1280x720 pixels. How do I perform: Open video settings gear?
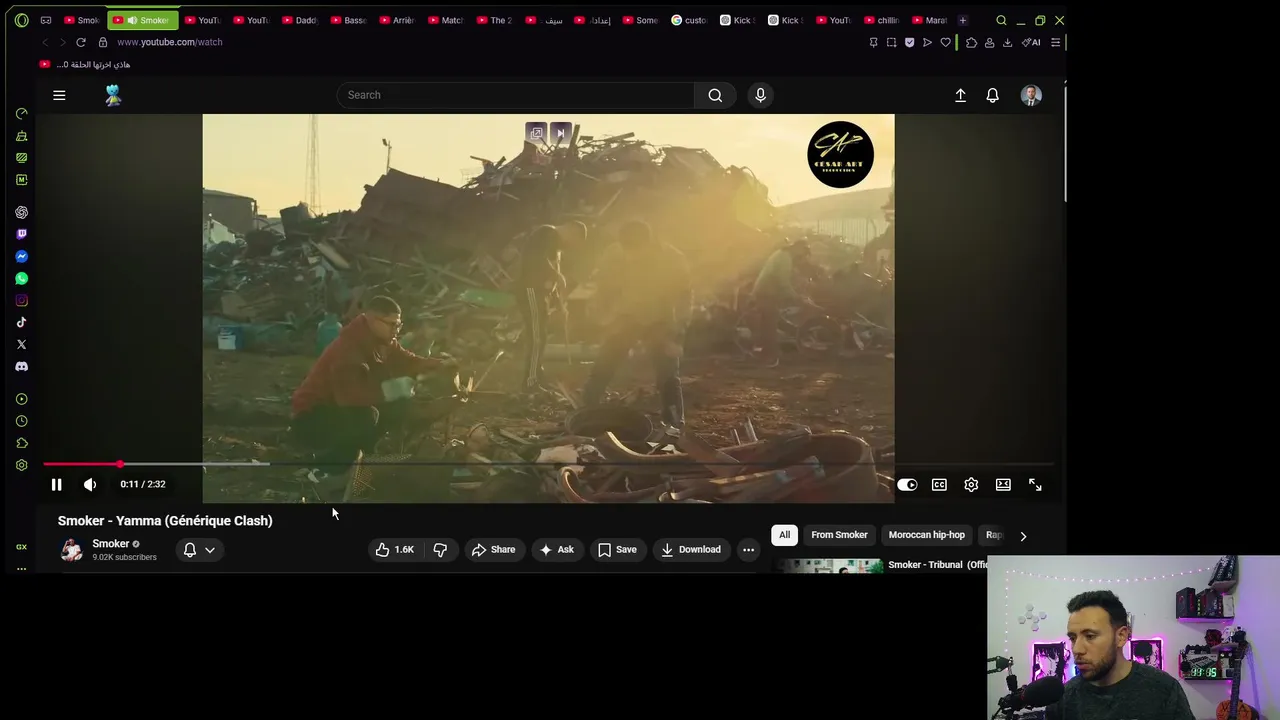pos(971,484)
